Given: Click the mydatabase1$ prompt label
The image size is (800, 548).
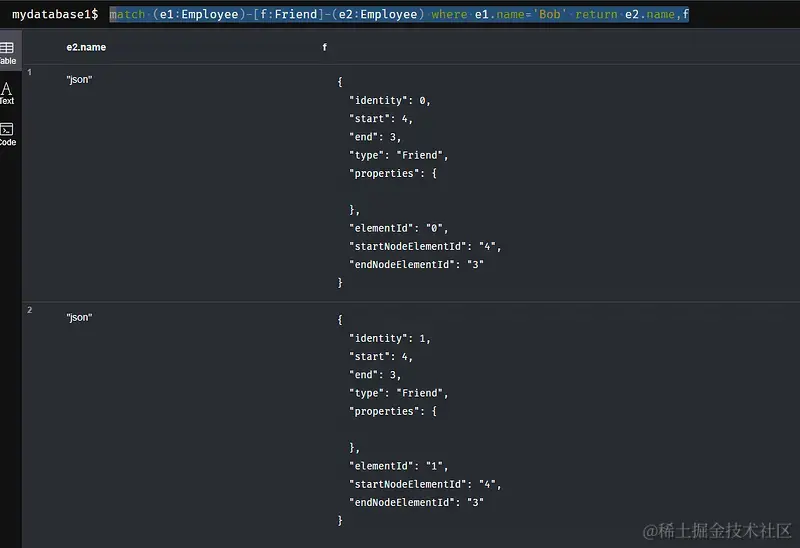Looking at the screenshot, I should click(x=55, y=14).
